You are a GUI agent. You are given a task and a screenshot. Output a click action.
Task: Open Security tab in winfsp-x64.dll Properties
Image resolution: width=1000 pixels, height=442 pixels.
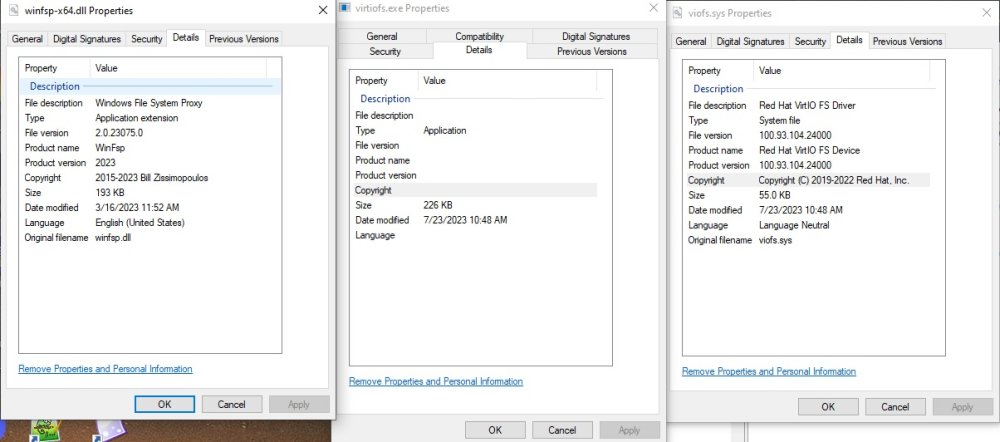click(147, 39)
